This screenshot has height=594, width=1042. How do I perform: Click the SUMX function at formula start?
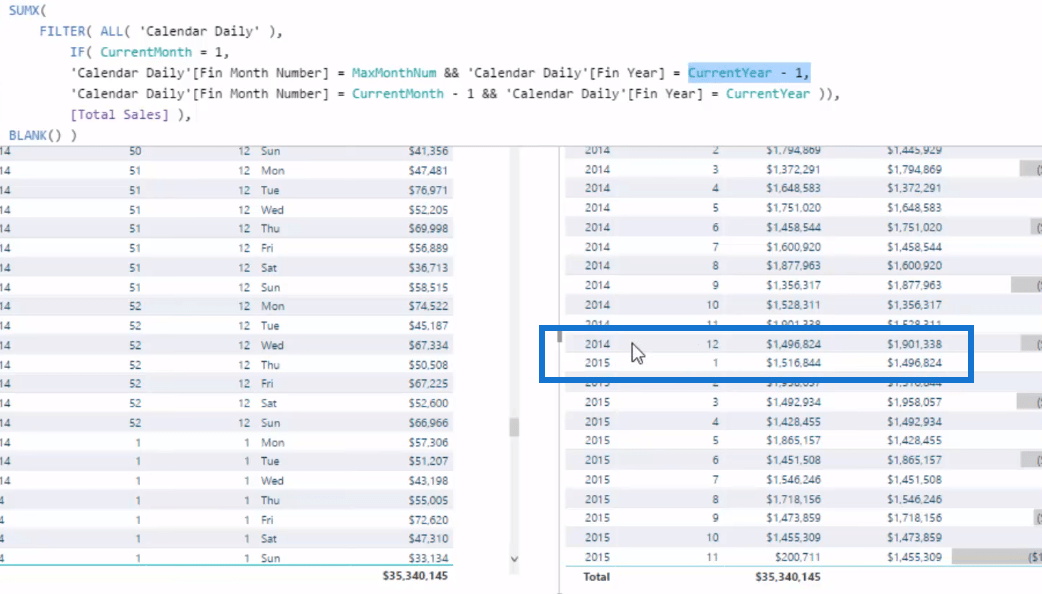[x=24, y=11]
